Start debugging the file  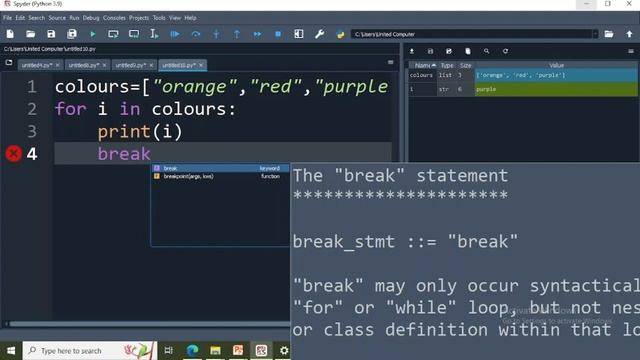pyautogui.click(x=175, y=34)
